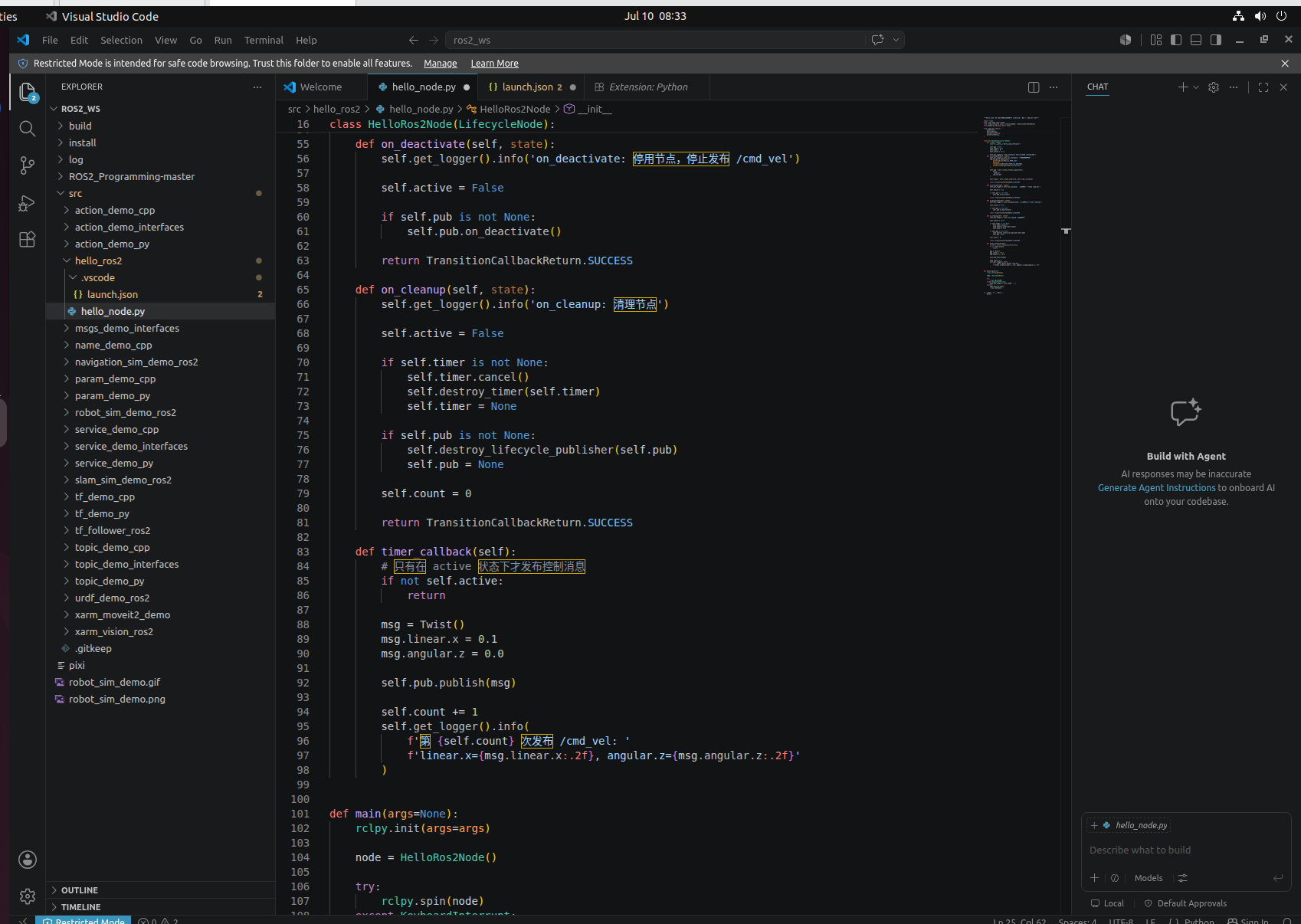Screen dimensions: 1301x924
Task: Open the Manage gear in activity bar
Action: point(28,896)
